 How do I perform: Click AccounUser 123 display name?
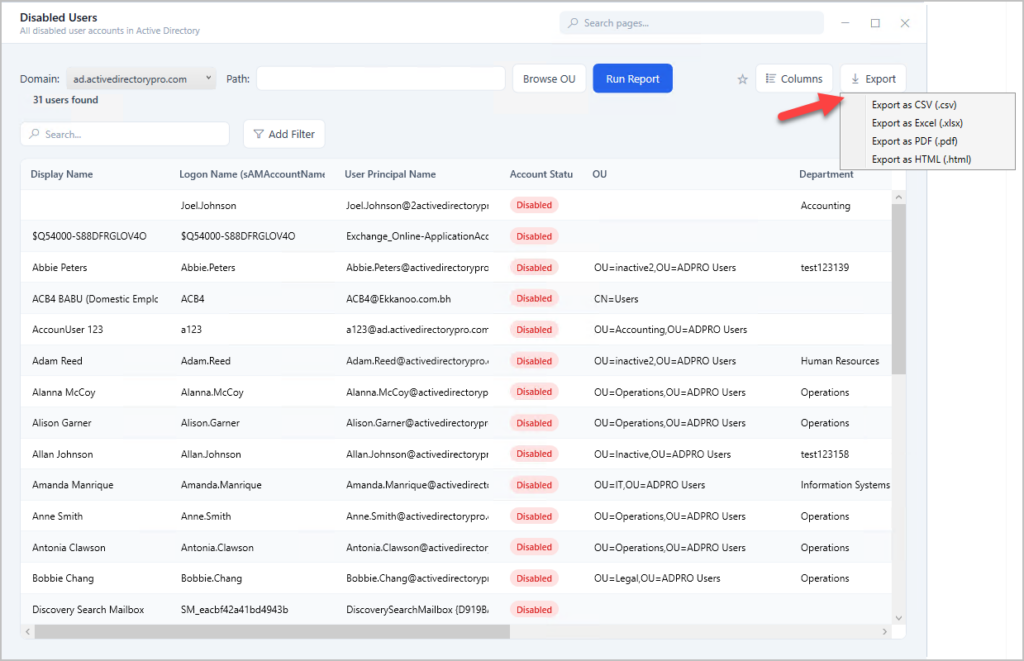pos(67,330)
